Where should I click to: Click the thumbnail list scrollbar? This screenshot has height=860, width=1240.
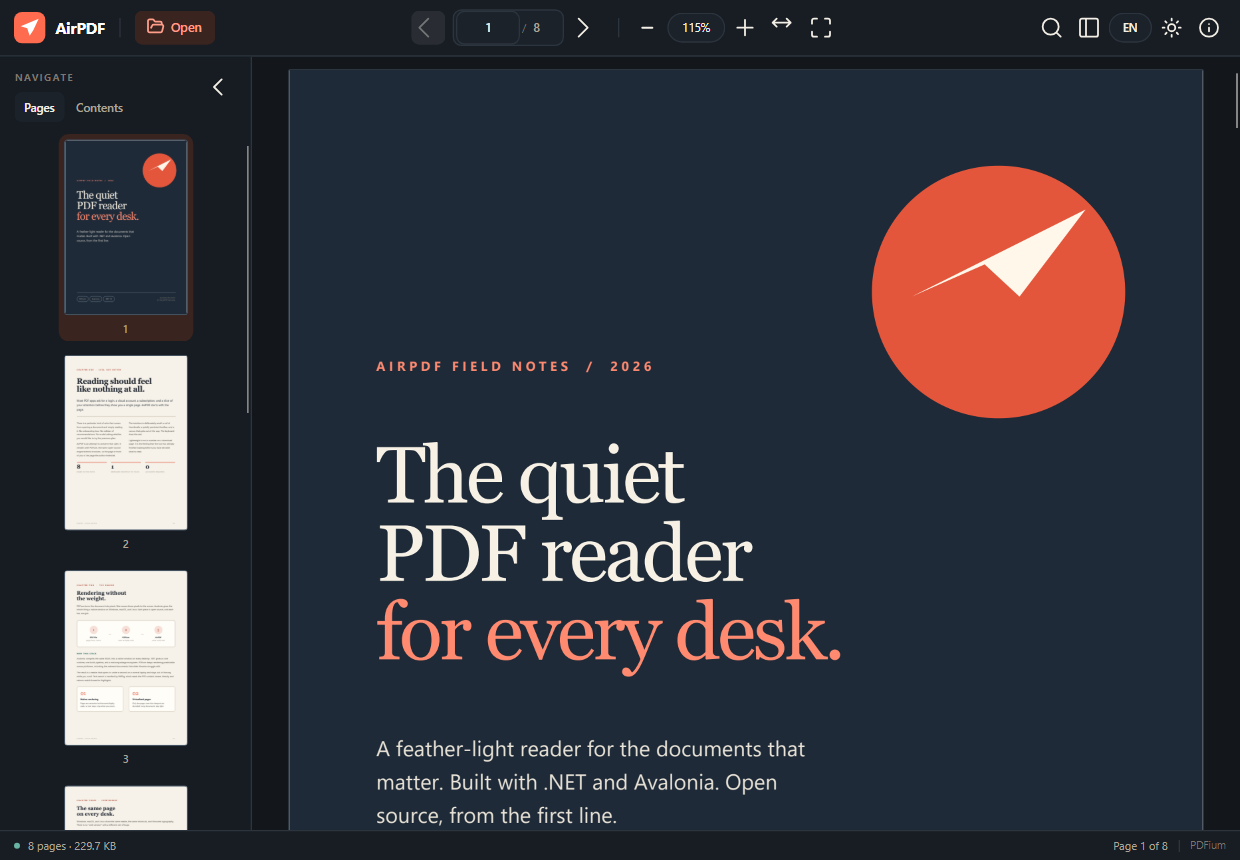[x=248, y=280]
